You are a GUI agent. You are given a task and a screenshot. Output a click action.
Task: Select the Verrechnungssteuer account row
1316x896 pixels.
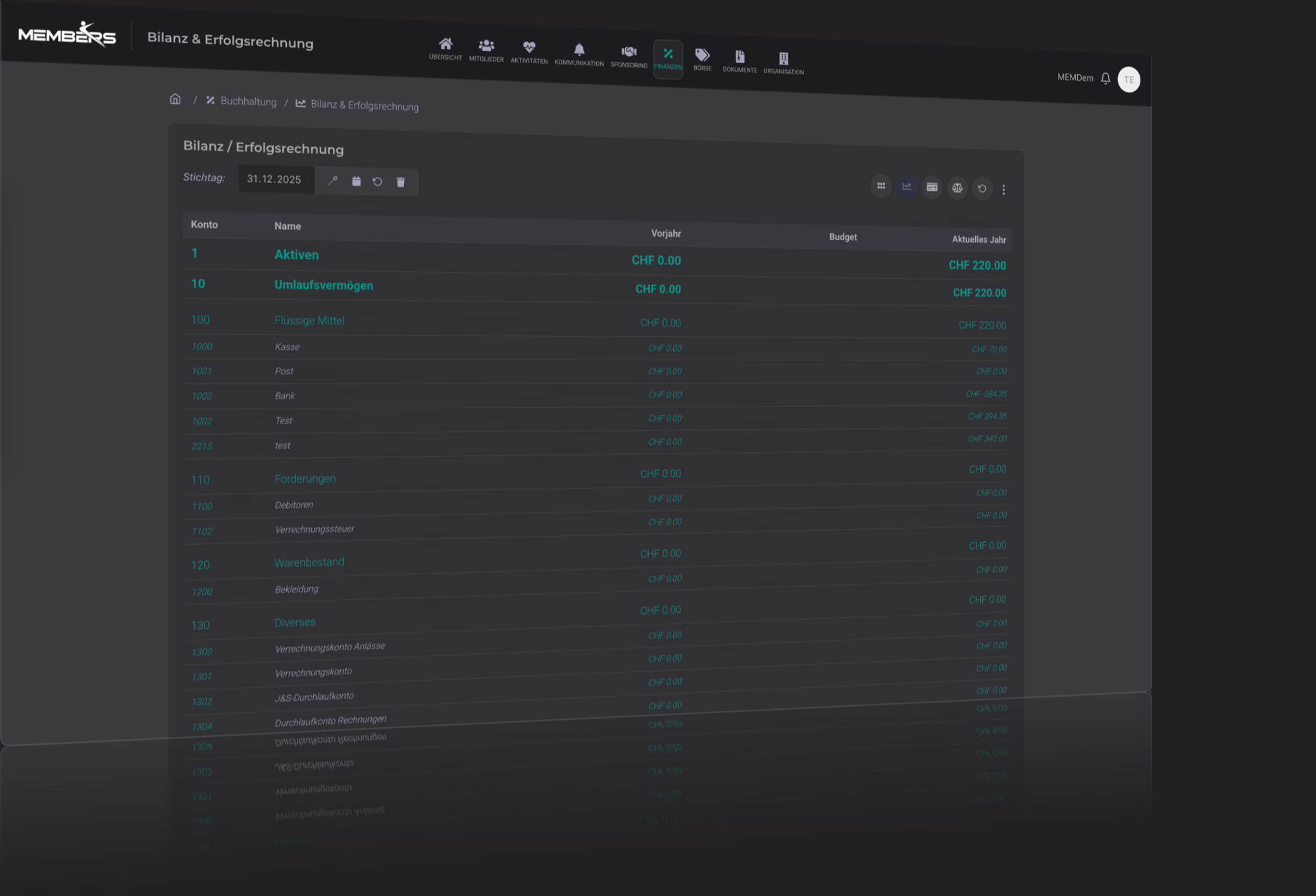tap(597, 524)
